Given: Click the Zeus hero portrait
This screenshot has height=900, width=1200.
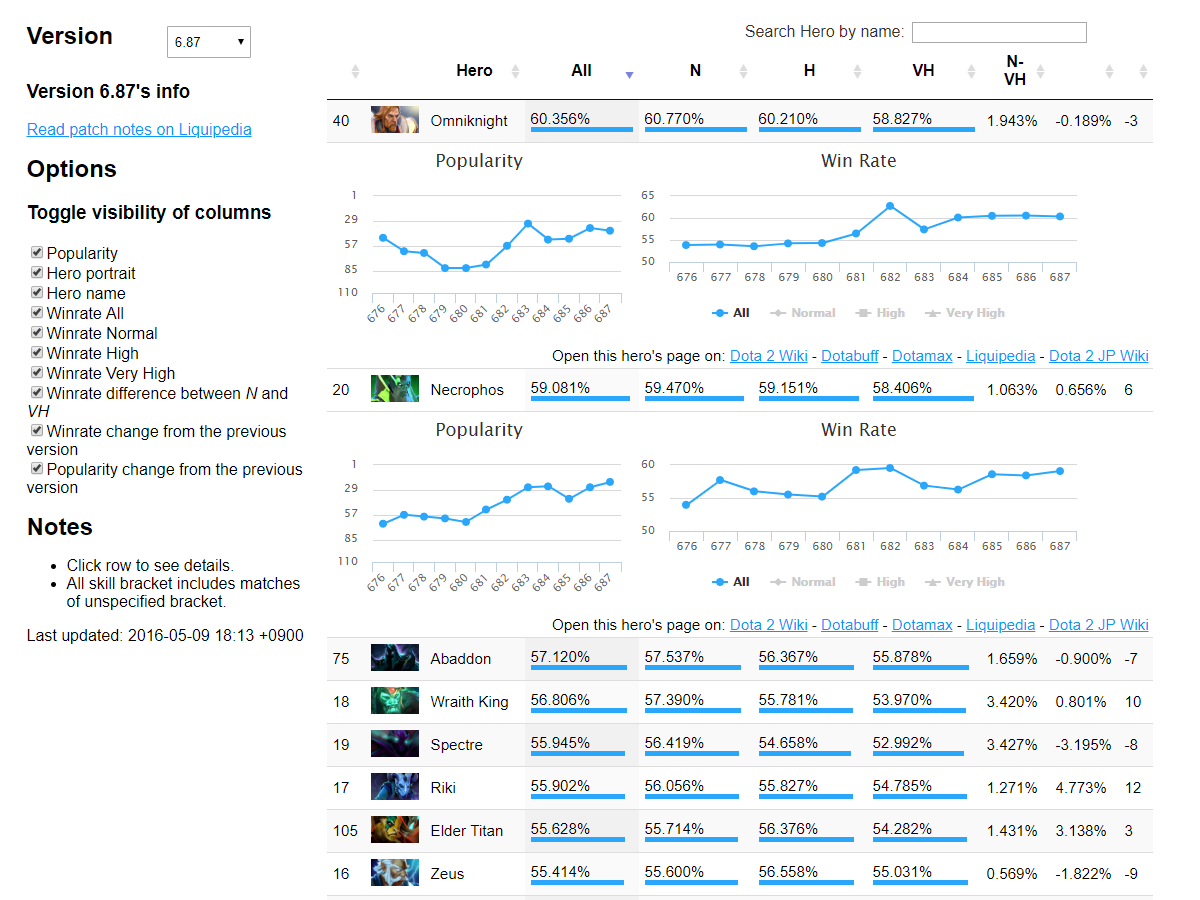Looking at the screenshot, I should click(394, 874).
